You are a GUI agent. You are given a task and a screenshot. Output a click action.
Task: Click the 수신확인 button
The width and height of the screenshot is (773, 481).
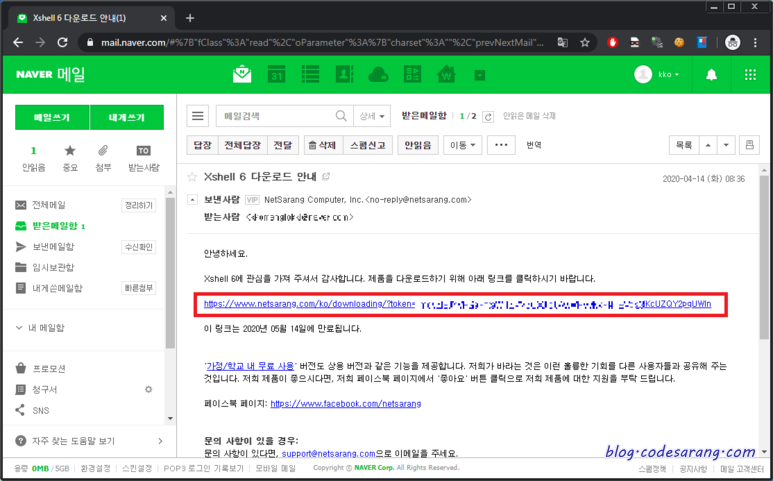[139, 247]
